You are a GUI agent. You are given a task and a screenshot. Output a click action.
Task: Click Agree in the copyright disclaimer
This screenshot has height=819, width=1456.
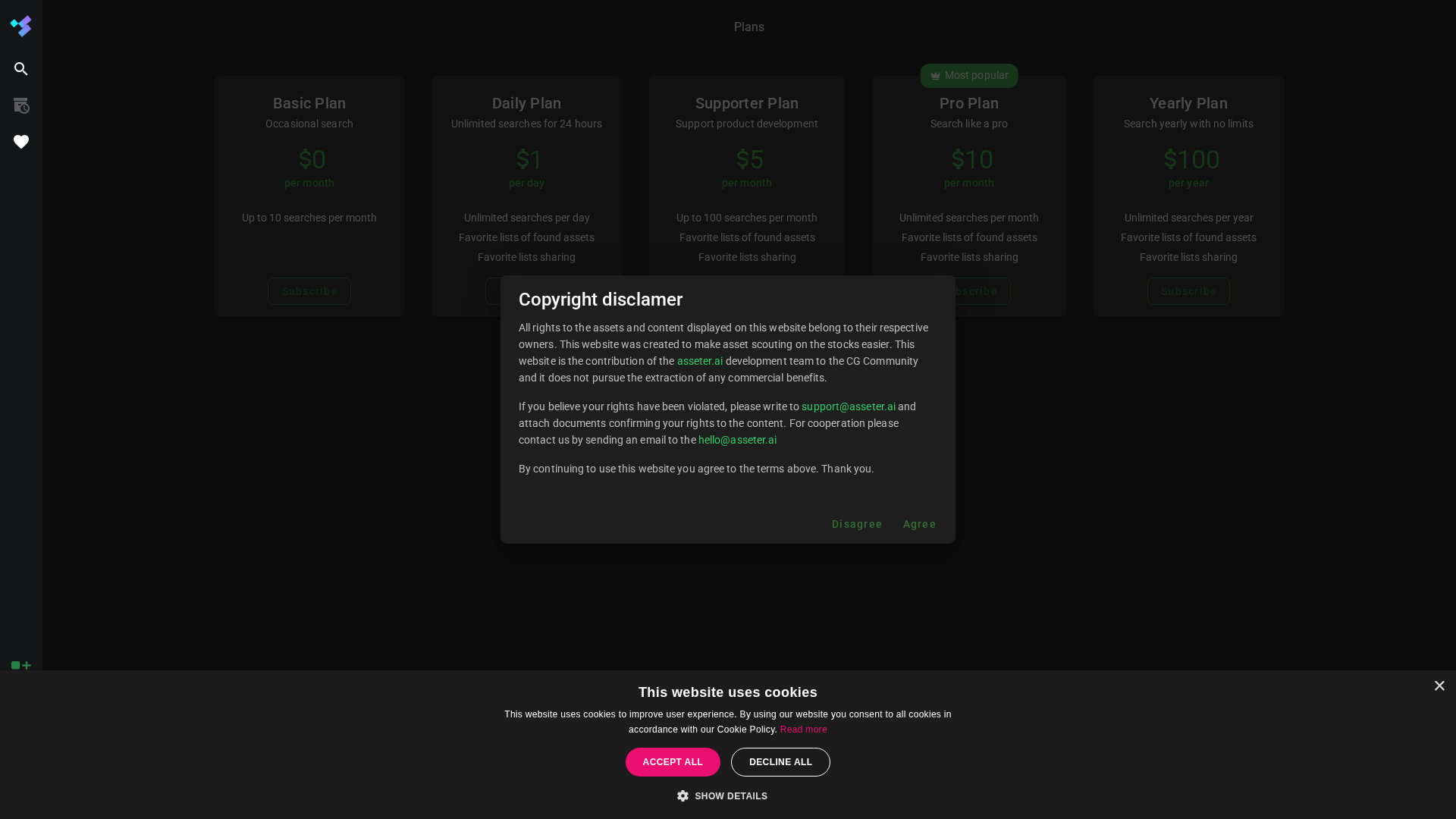click(919, 524)
